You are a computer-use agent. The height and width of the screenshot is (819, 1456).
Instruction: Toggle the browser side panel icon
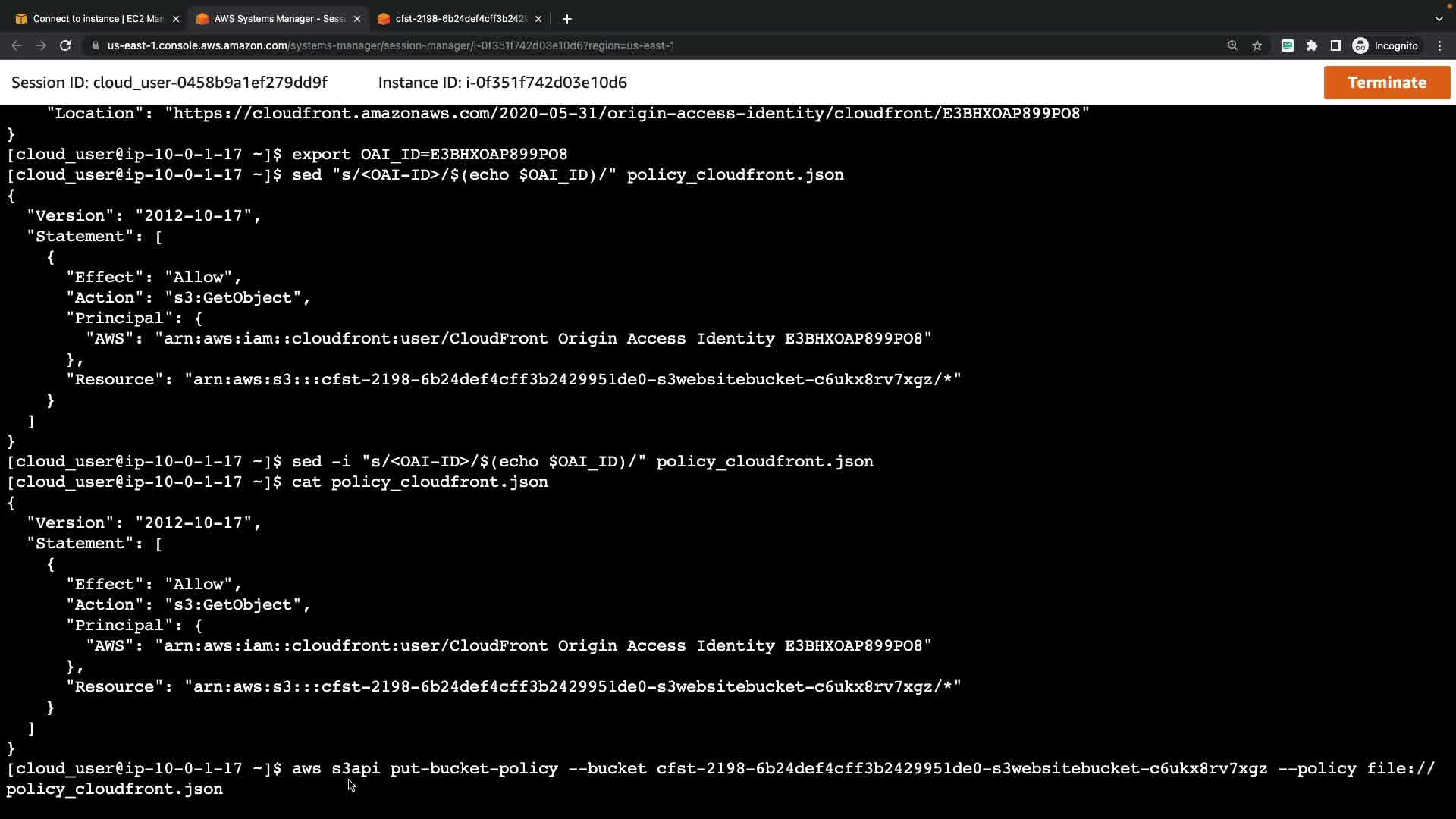pos(1336,45)
